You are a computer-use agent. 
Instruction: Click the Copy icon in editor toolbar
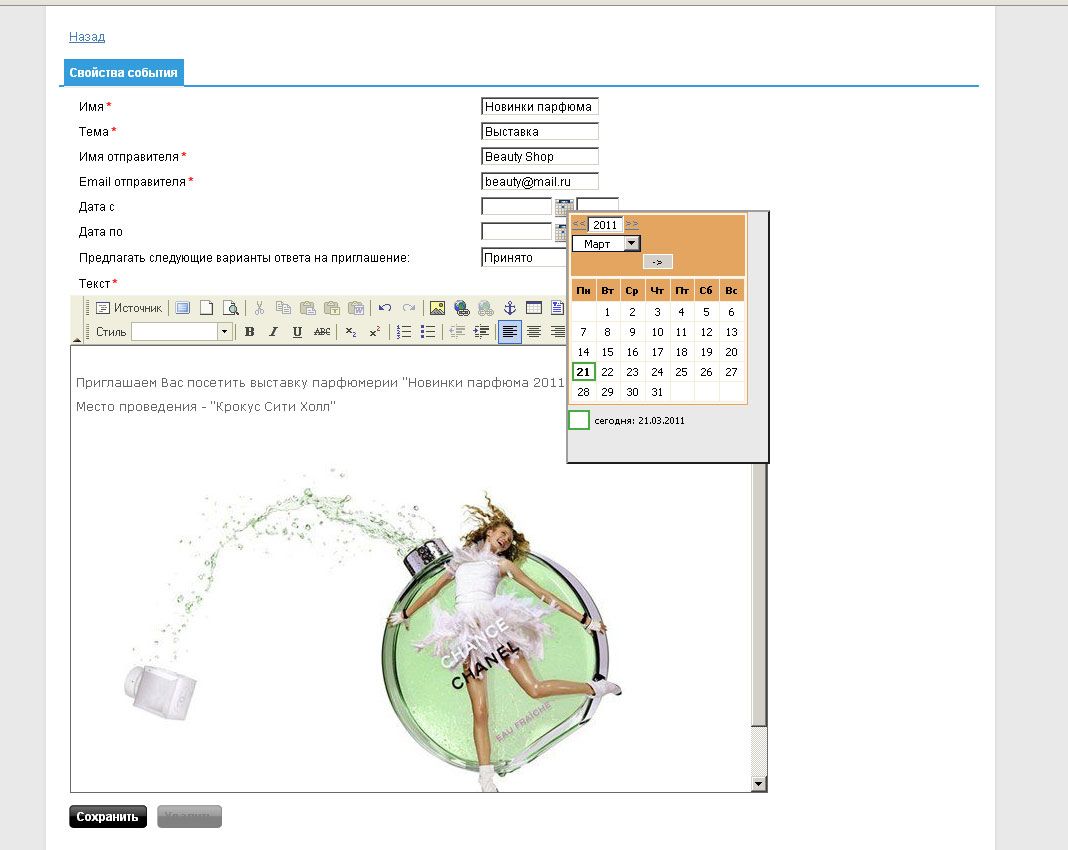click(283, 308)
